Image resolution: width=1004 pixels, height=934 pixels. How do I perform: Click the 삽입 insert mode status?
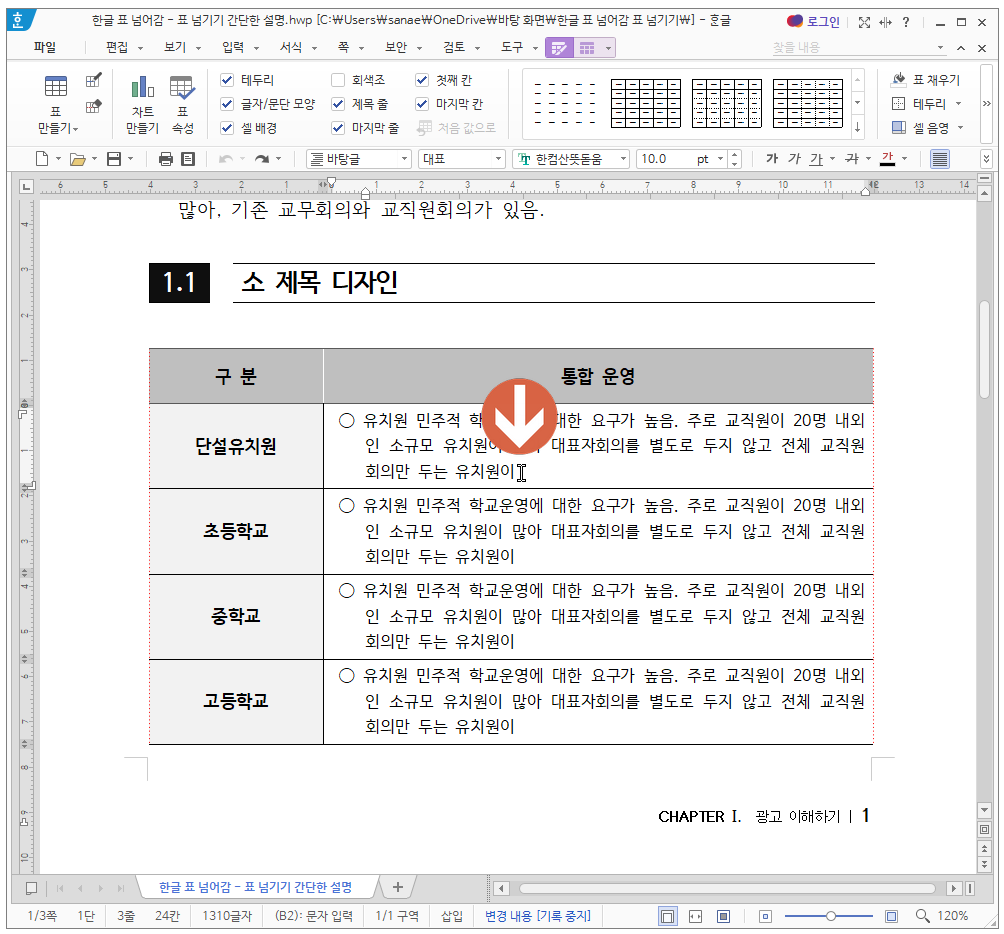452,916
